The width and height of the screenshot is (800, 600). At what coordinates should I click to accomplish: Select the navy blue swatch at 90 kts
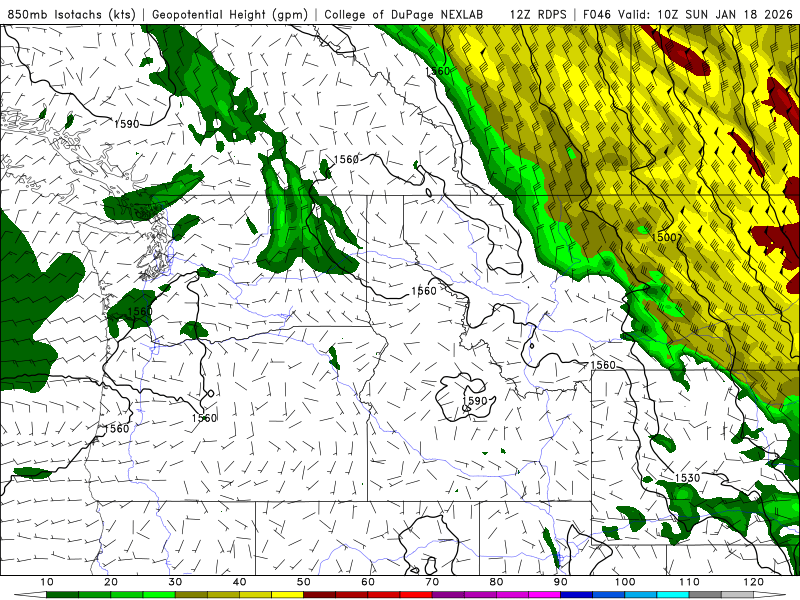pos(577,595)
